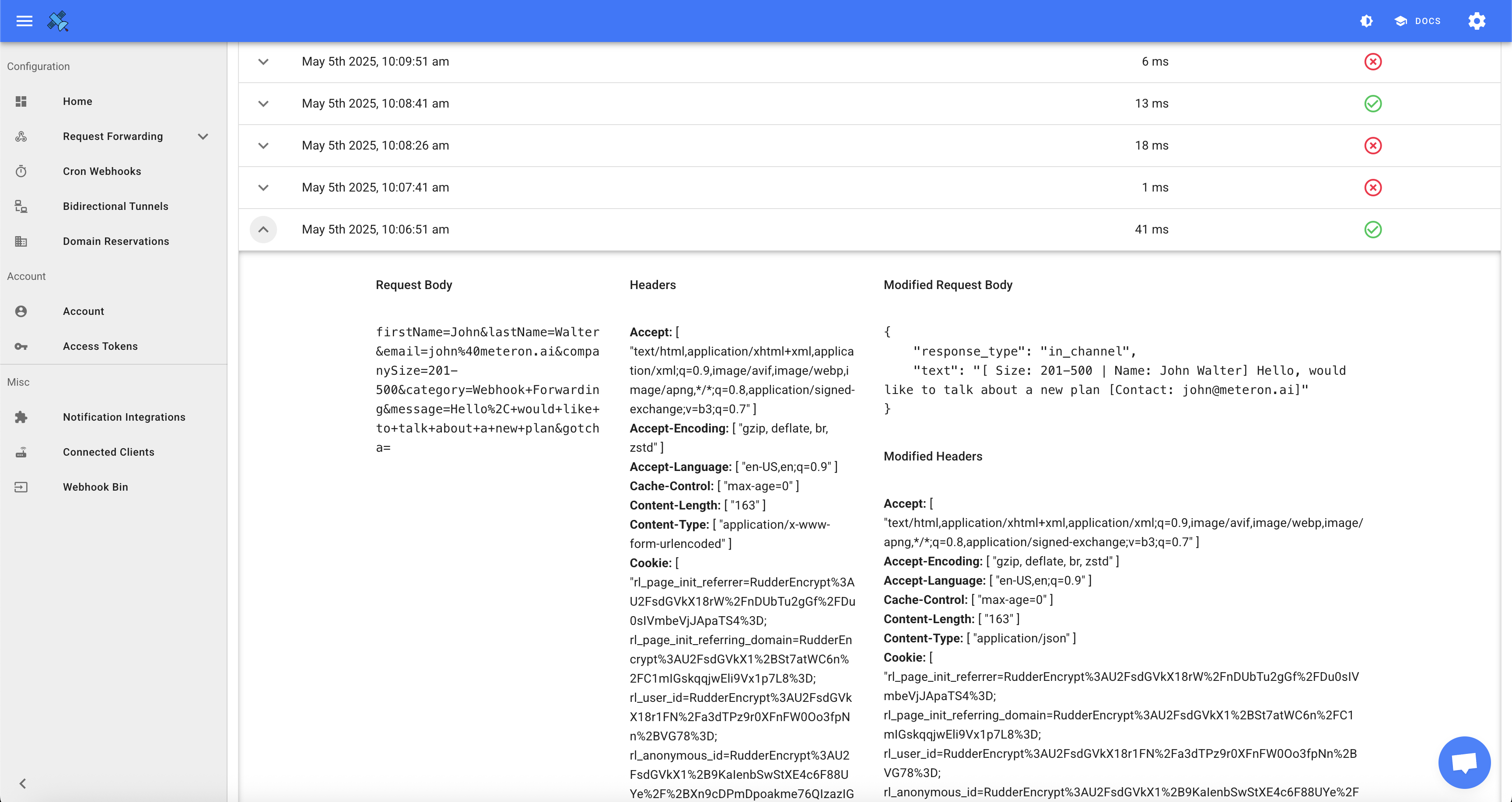The width and height of the screenshot is (1512, 802).
Task: Open the Cron Webhooks section
Action: (x=102, y=171)
